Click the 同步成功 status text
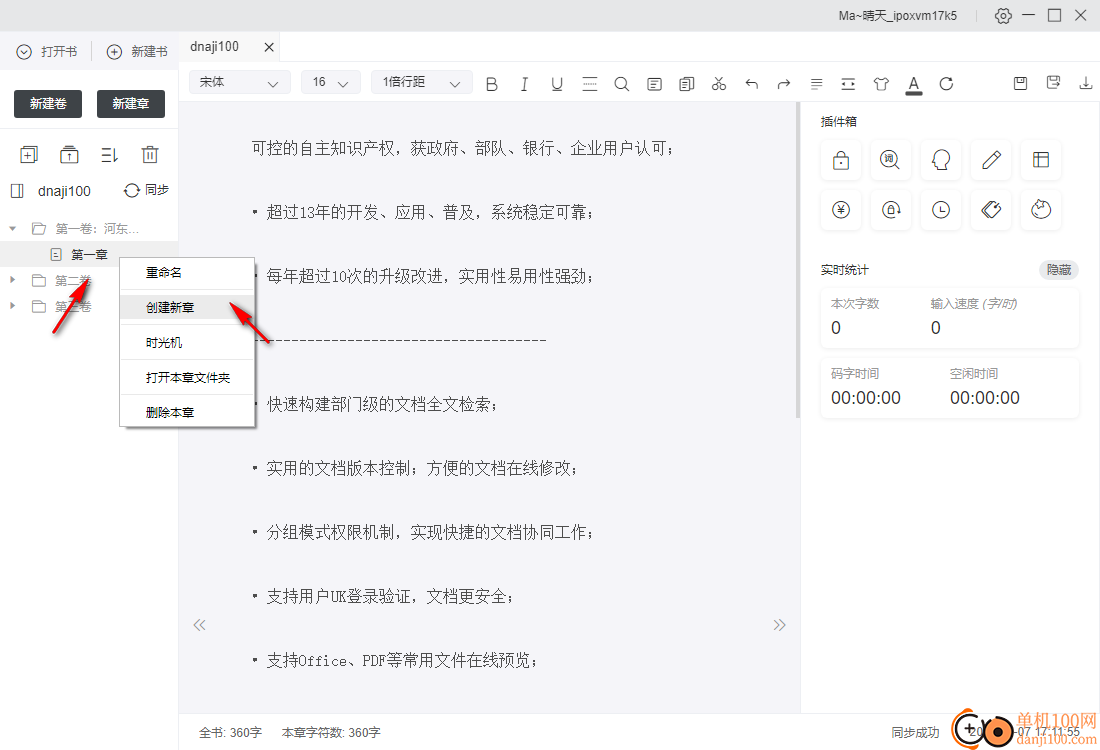The image size is (1100, 750). tap(915, 732)
